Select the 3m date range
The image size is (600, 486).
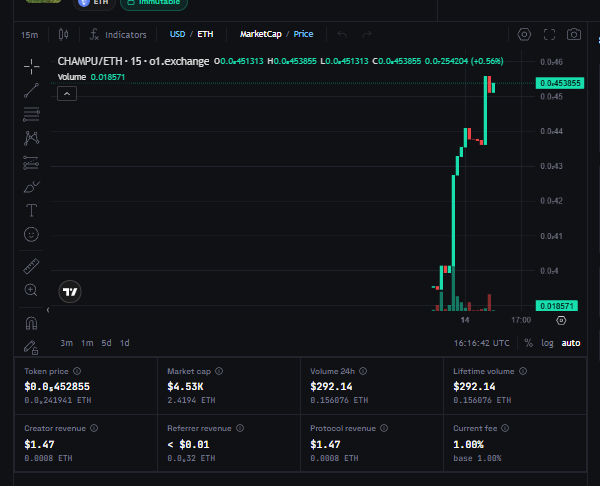pos(67,343)
